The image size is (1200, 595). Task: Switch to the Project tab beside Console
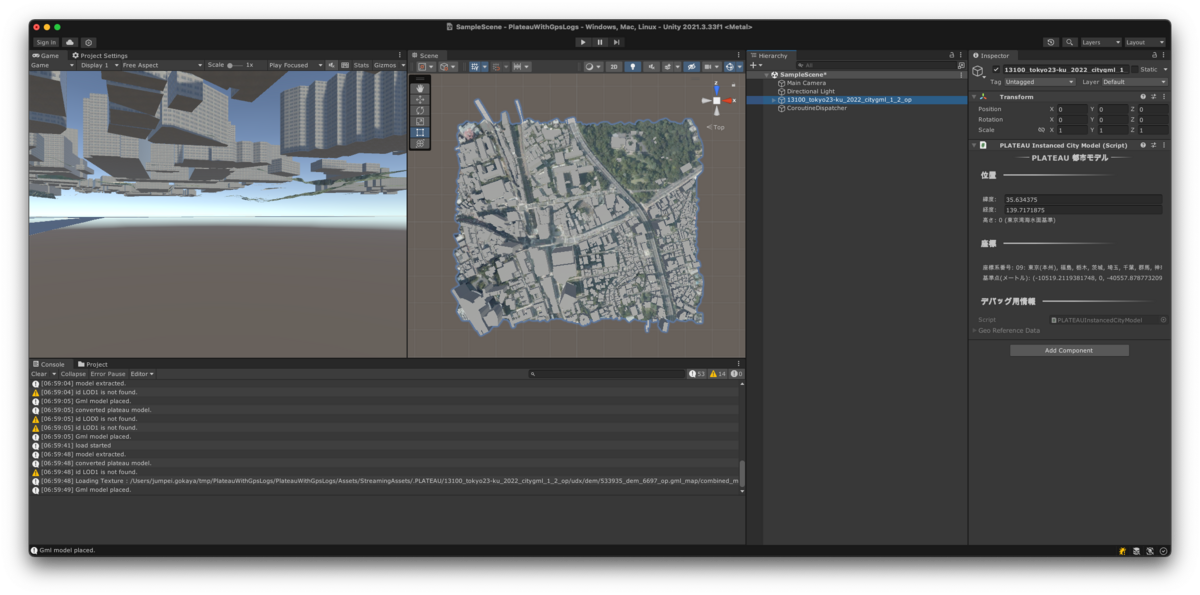click(93, 364)
